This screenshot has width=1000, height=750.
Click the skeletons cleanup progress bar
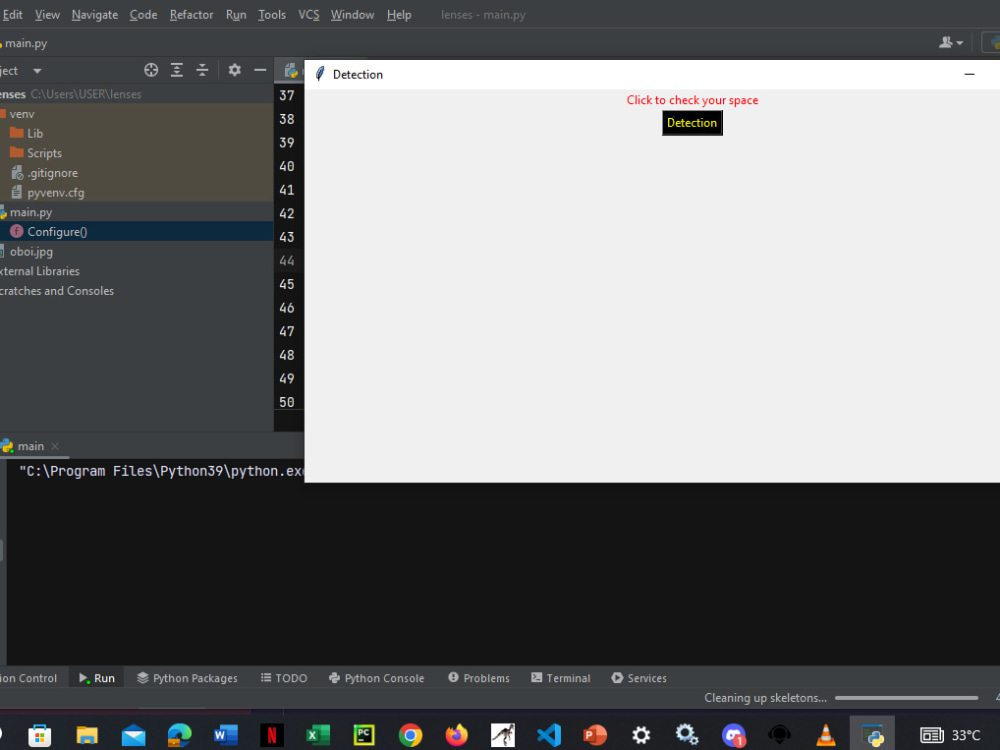[906, 697]
